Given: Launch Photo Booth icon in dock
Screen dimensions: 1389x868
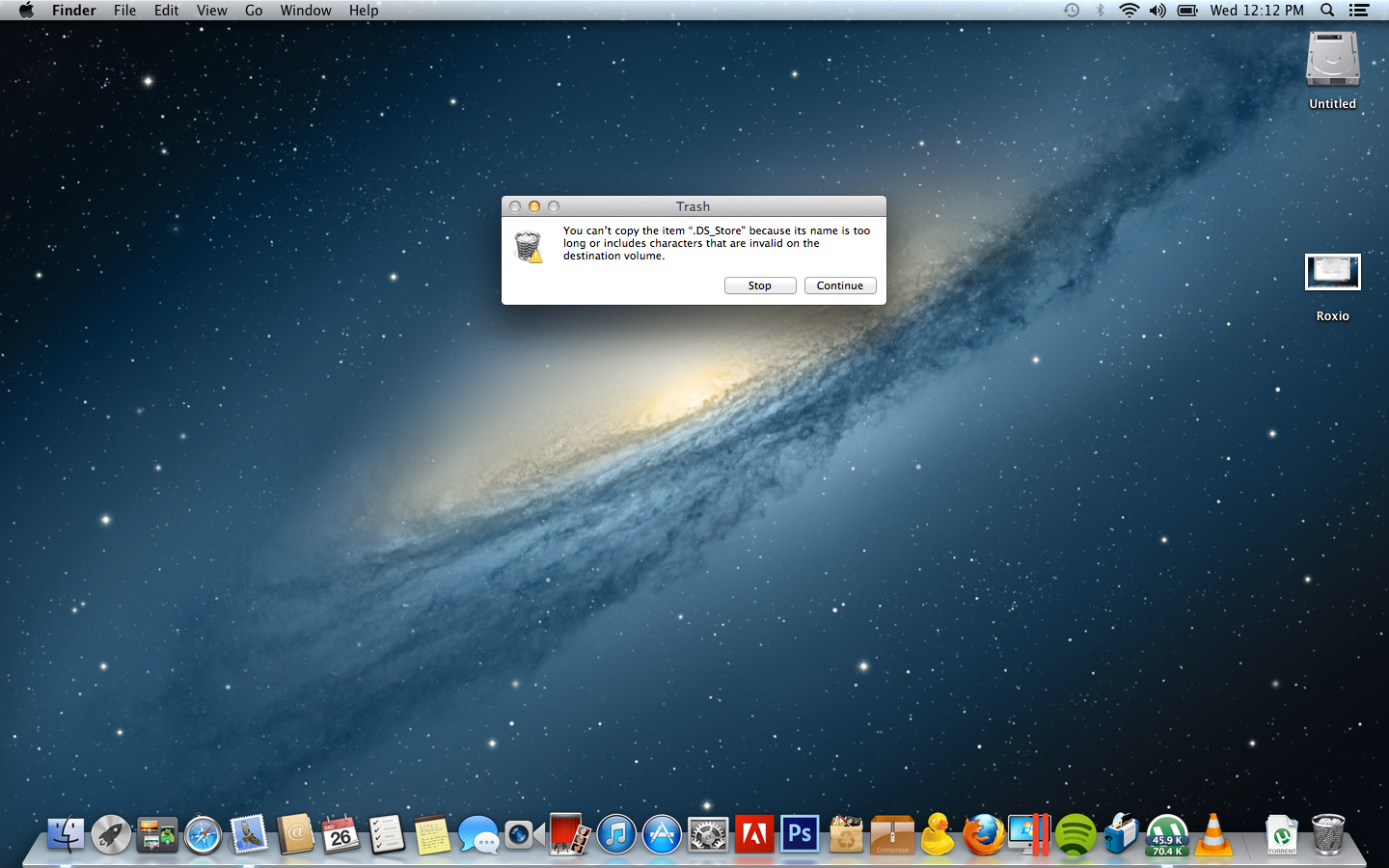Looking at the screenshot, I should point(570,835).
